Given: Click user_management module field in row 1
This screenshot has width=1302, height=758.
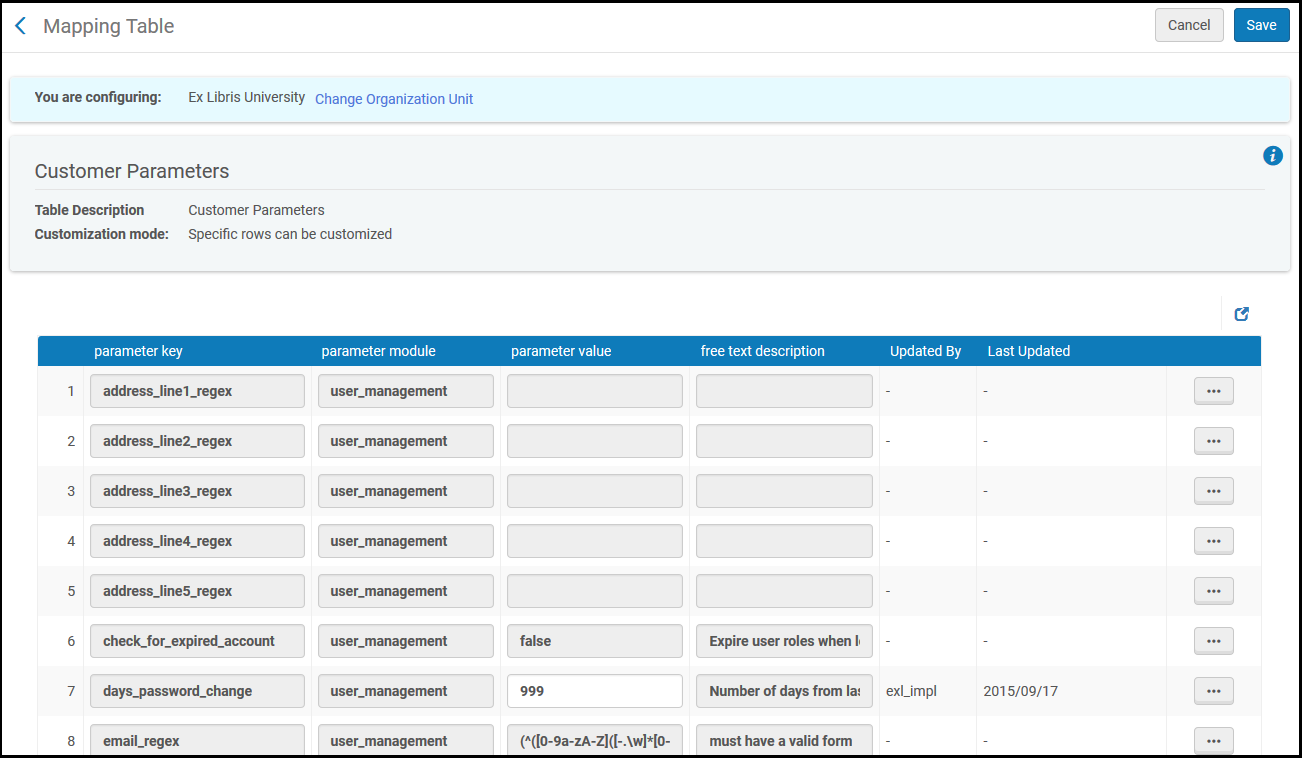Looking at the screenshot, I should pyautogui.click(x=406, y=391).
